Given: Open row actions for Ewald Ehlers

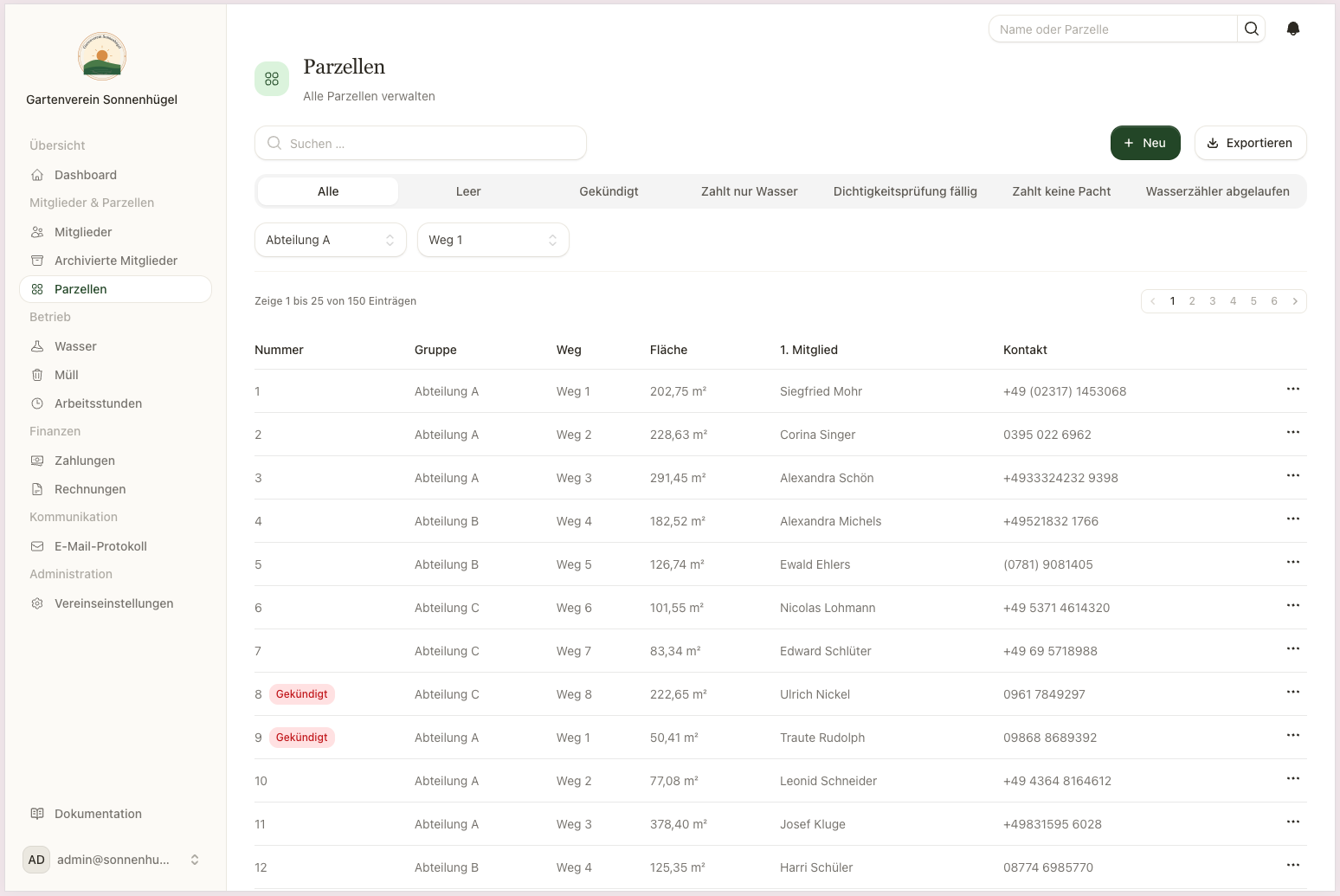Looking at the screenshot, I should [1293, 563].
